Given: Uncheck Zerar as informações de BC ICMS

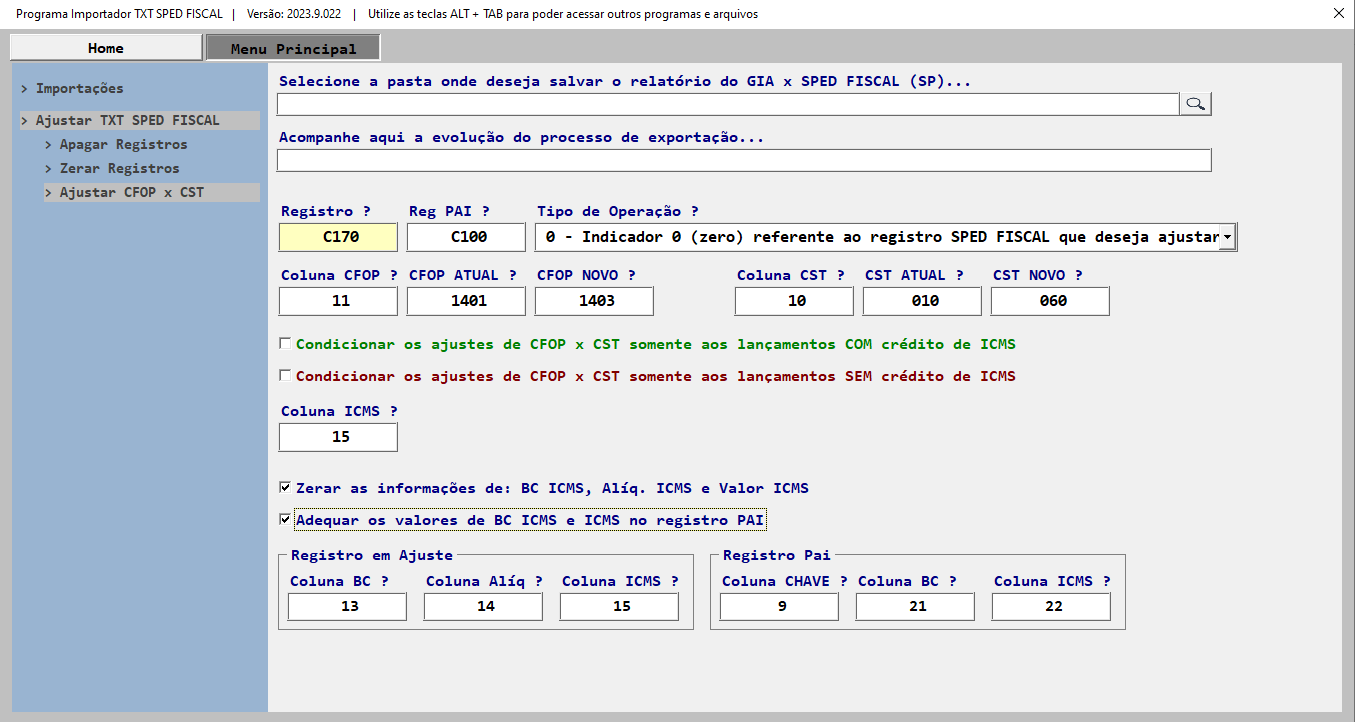Looking at the screenshot, I should [286, 488].
